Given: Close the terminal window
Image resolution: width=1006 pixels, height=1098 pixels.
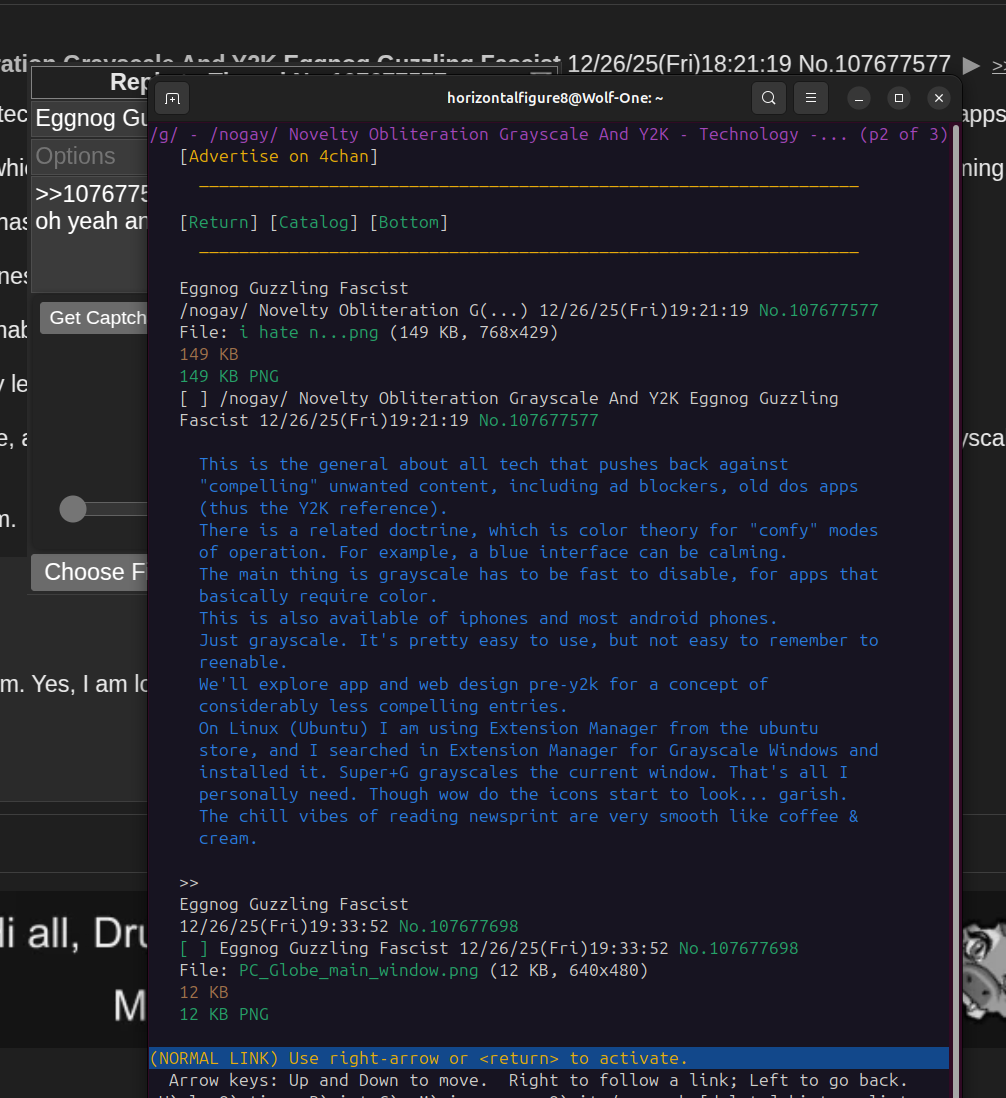Looking at the screenshot, I should click(939, 98).
